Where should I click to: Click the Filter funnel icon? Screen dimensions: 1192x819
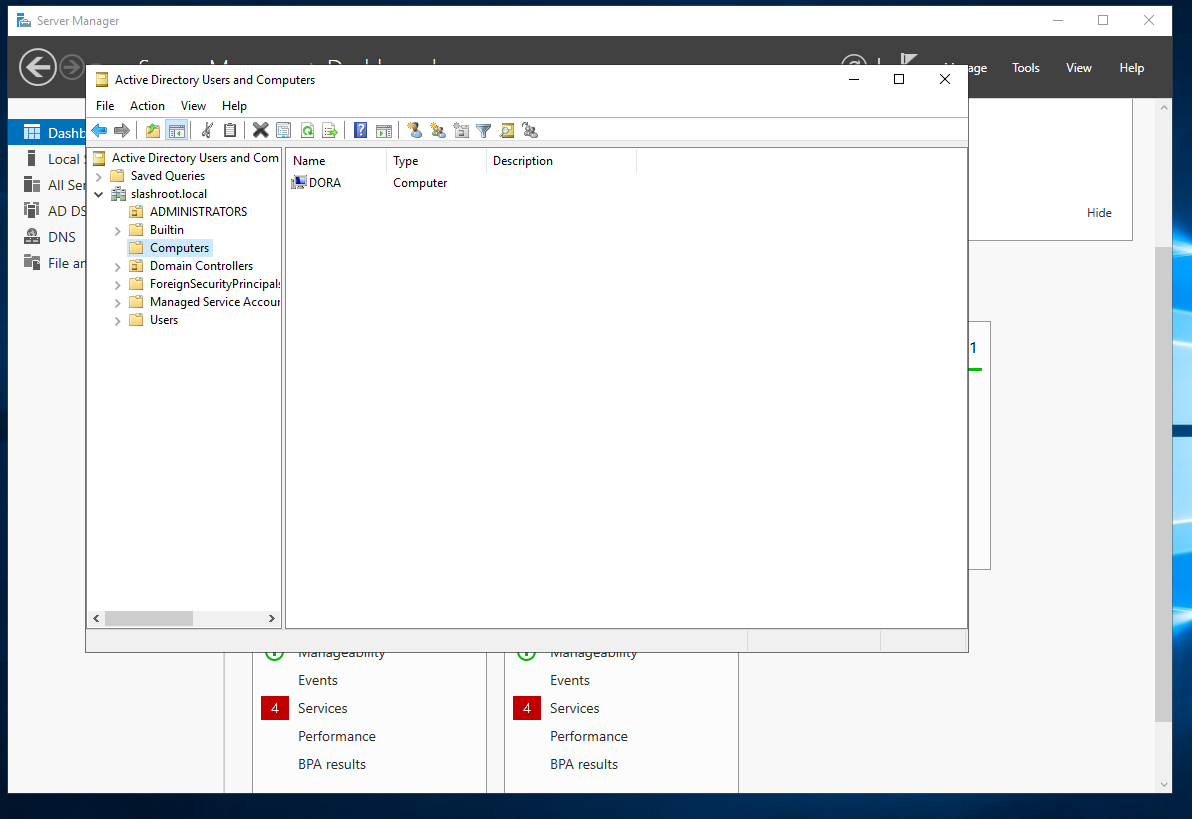click(484, 130)
